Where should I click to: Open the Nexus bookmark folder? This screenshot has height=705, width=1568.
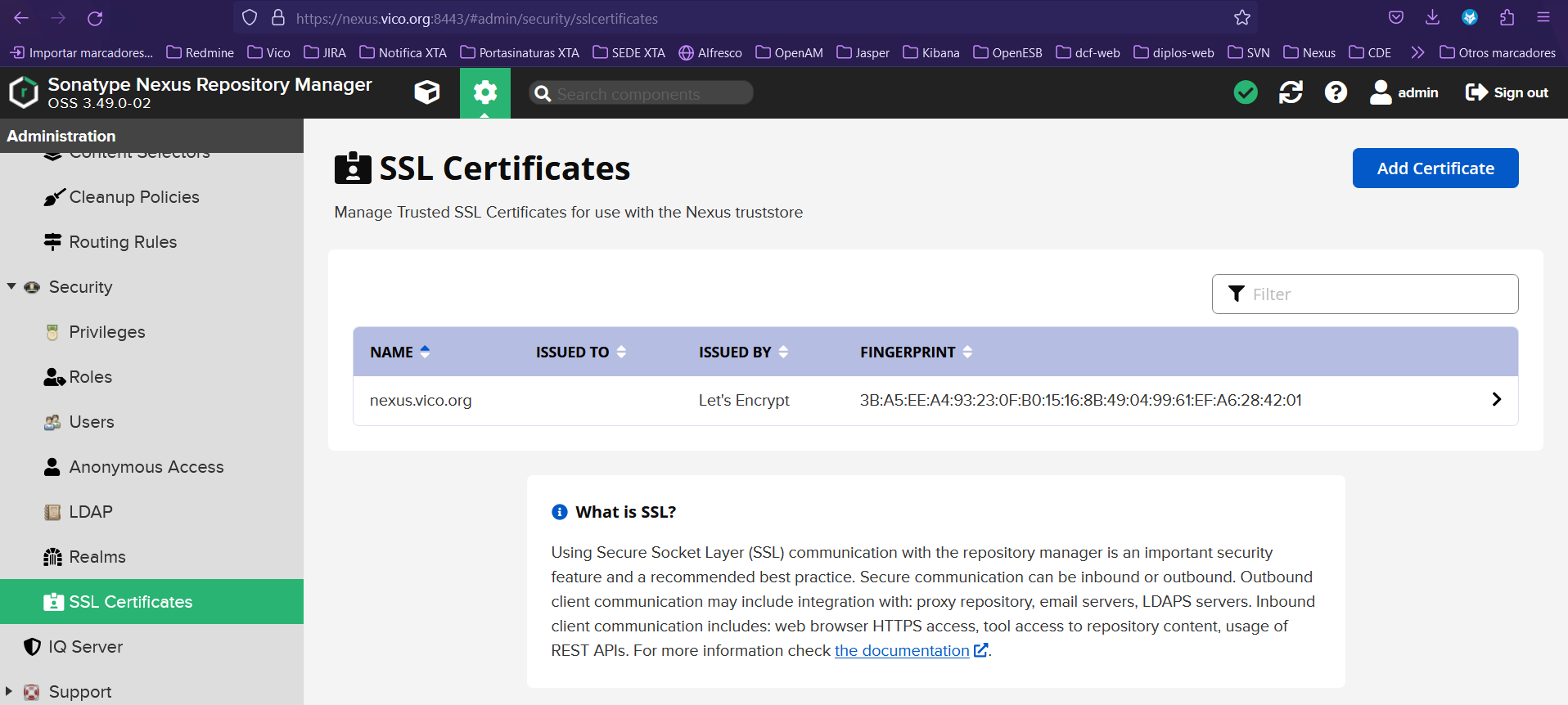point(1309,52)
